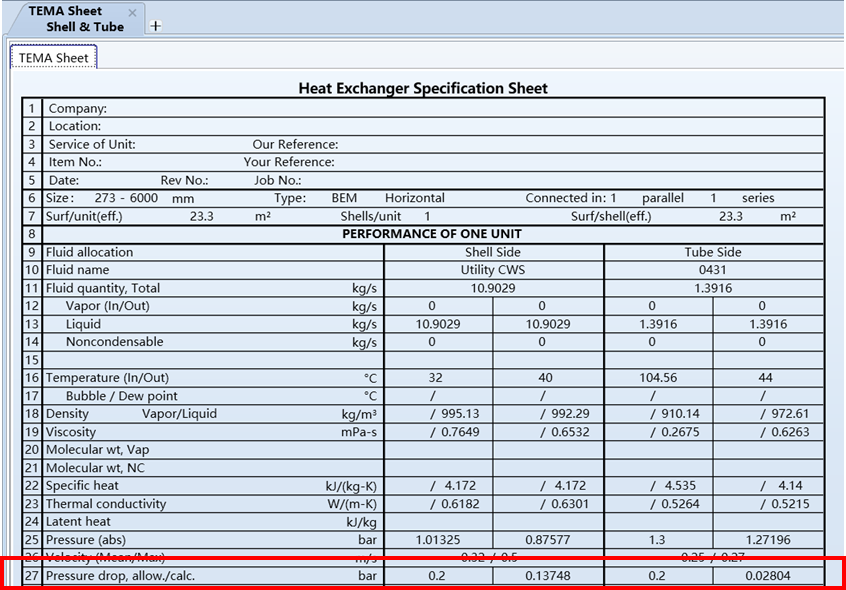Click the Latent heat row label
Image resolution: width=846 pixels, height=590 pixels.
coord(78,522)
